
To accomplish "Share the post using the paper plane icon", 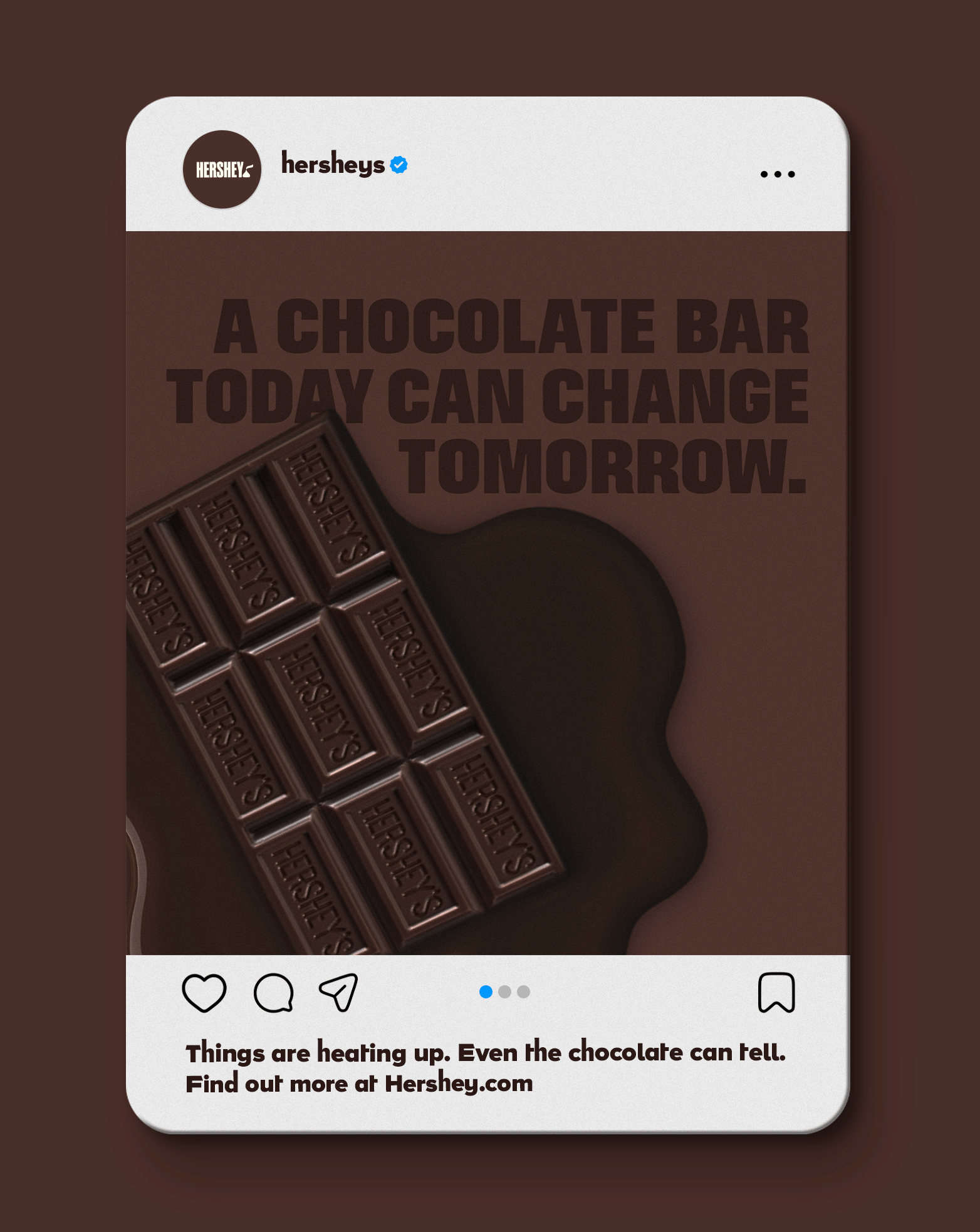I will point(339,992).
